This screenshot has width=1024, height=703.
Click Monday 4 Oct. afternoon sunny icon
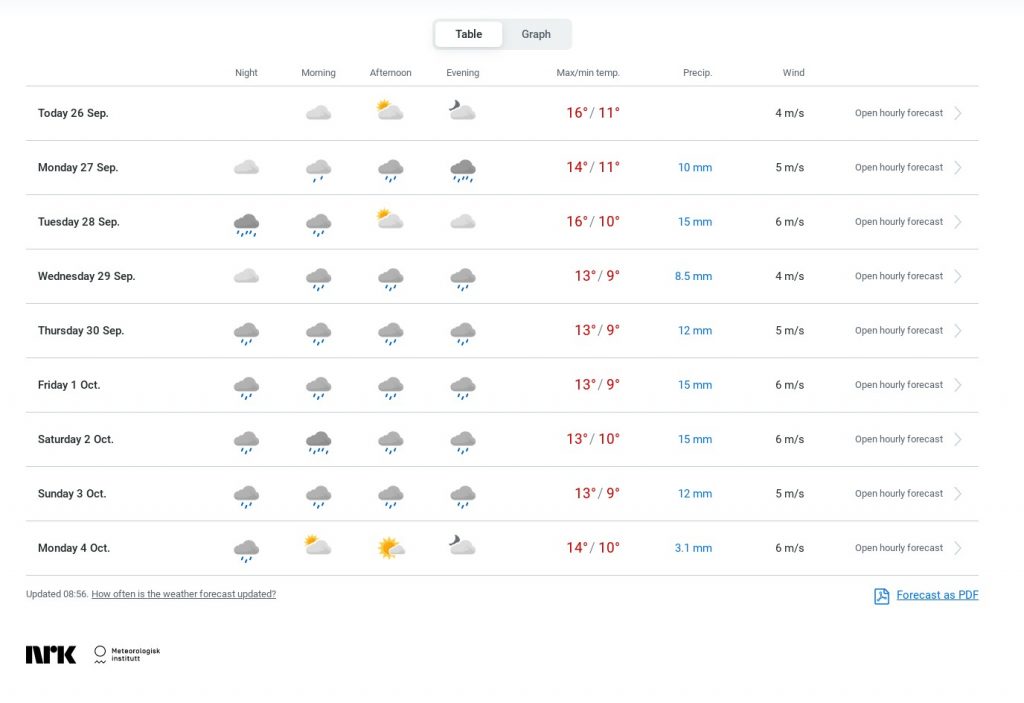(x=391, y=547)
